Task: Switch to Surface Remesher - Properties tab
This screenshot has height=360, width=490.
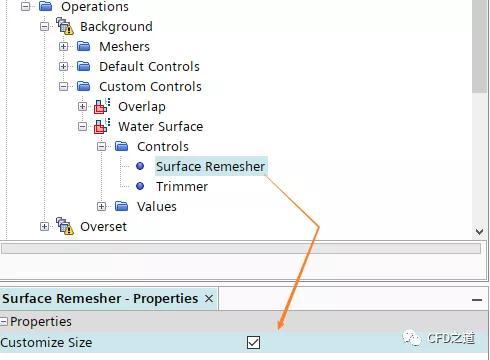Action: point(100,298)
